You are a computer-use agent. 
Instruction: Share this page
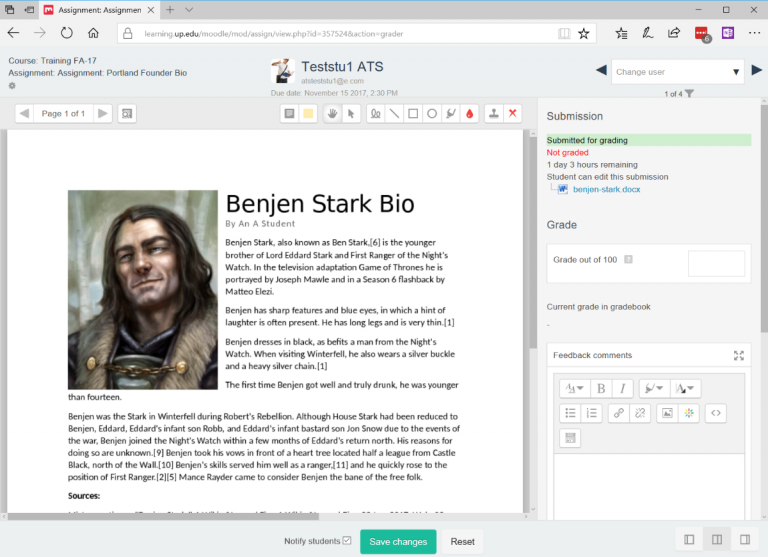(674, 33)
